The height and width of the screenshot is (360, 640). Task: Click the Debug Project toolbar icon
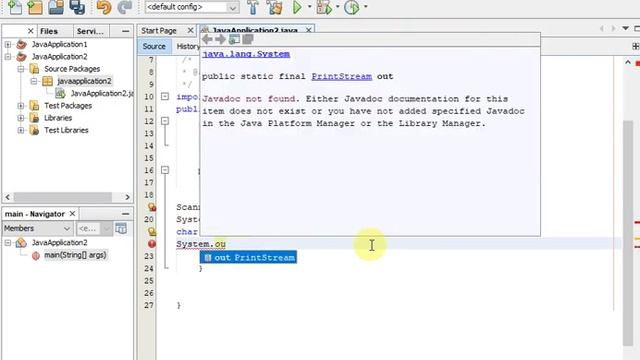pos(324,7)
